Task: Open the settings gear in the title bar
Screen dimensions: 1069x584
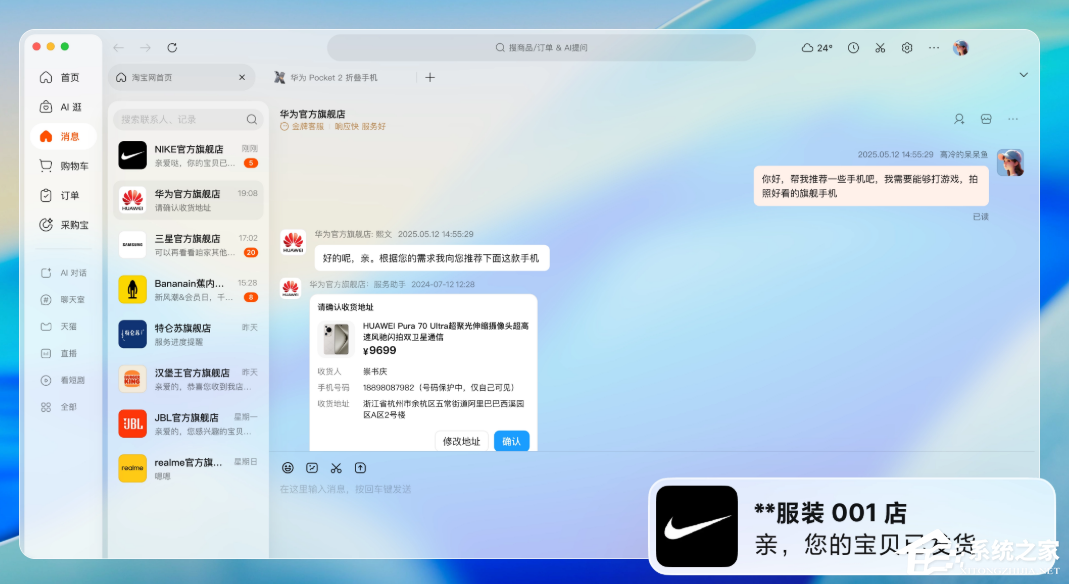Action: pos(907,47)
